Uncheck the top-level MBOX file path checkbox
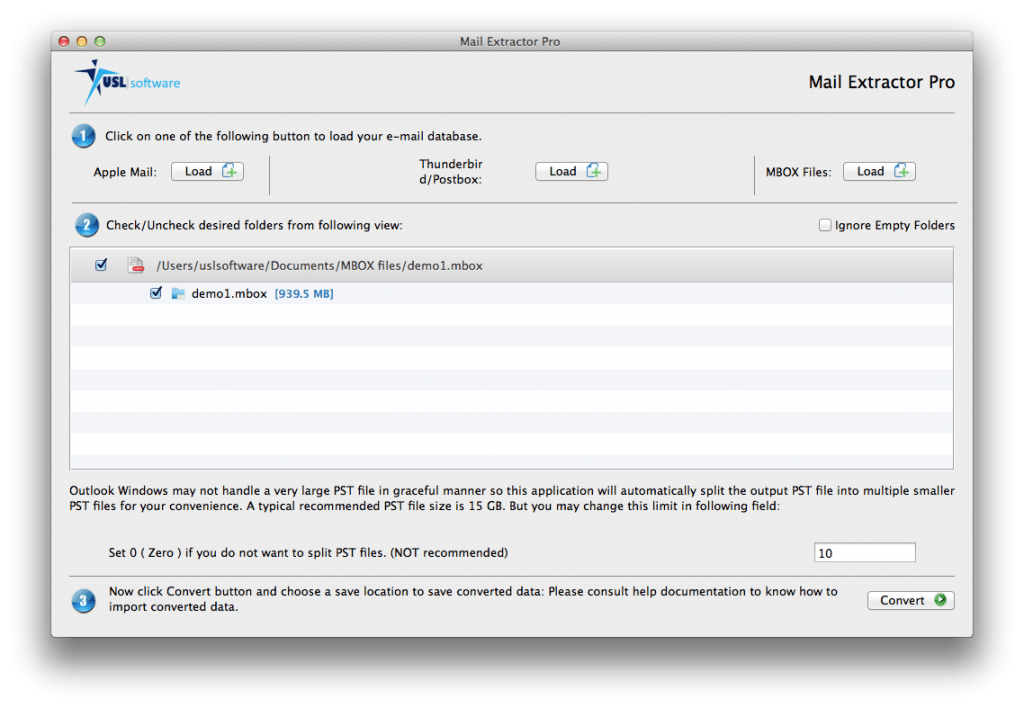This screenshot has height=708, width=1024. pos(101,265)
